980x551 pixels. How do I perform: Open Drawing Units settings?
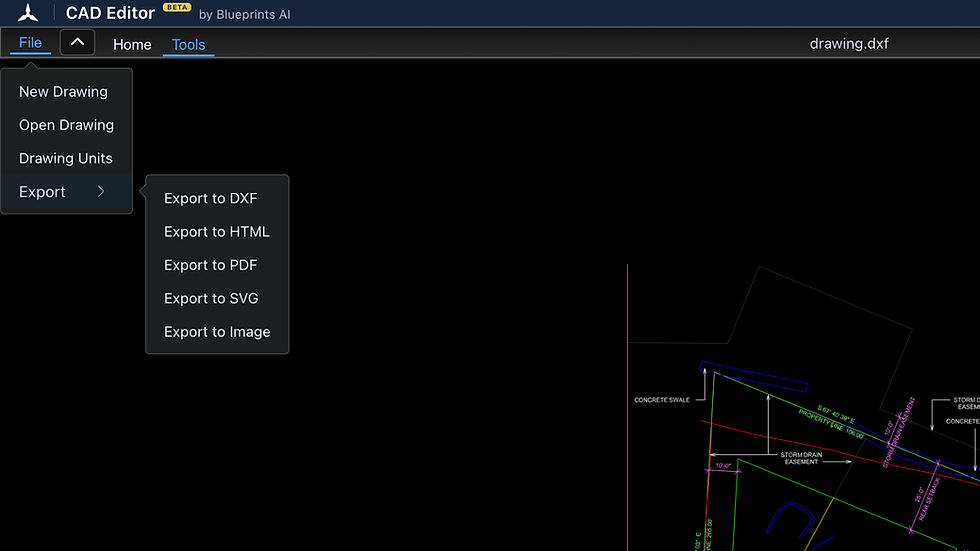pyautogui.click(x=66, y=158)
